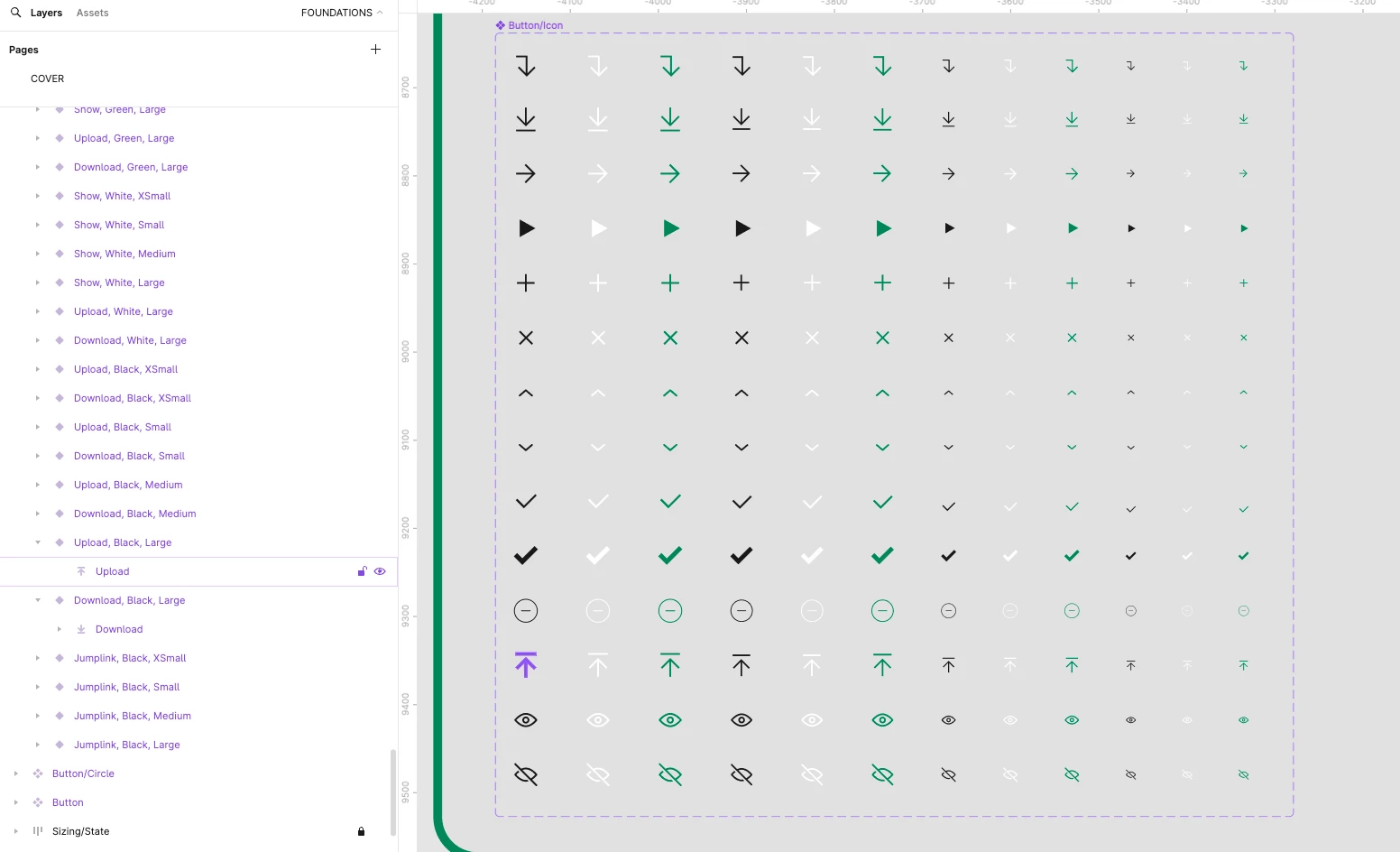Screen dimensions: 1400x852
Task: Select the smallest green minus-circle icon
Action: (1244, 611)
